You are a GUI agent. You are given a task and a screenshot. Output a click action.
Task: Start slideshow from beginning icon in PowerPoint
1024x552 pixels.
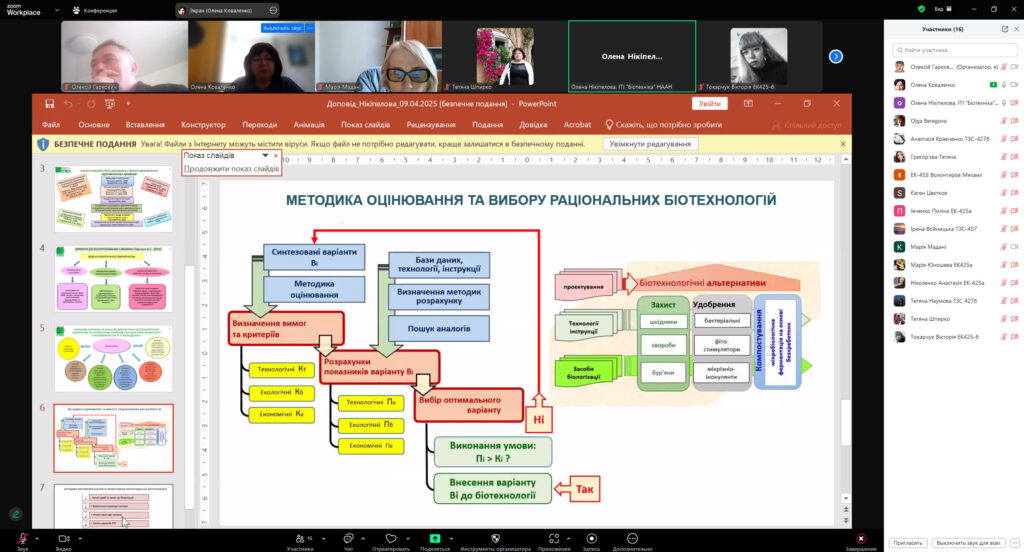tap(110, 104)
